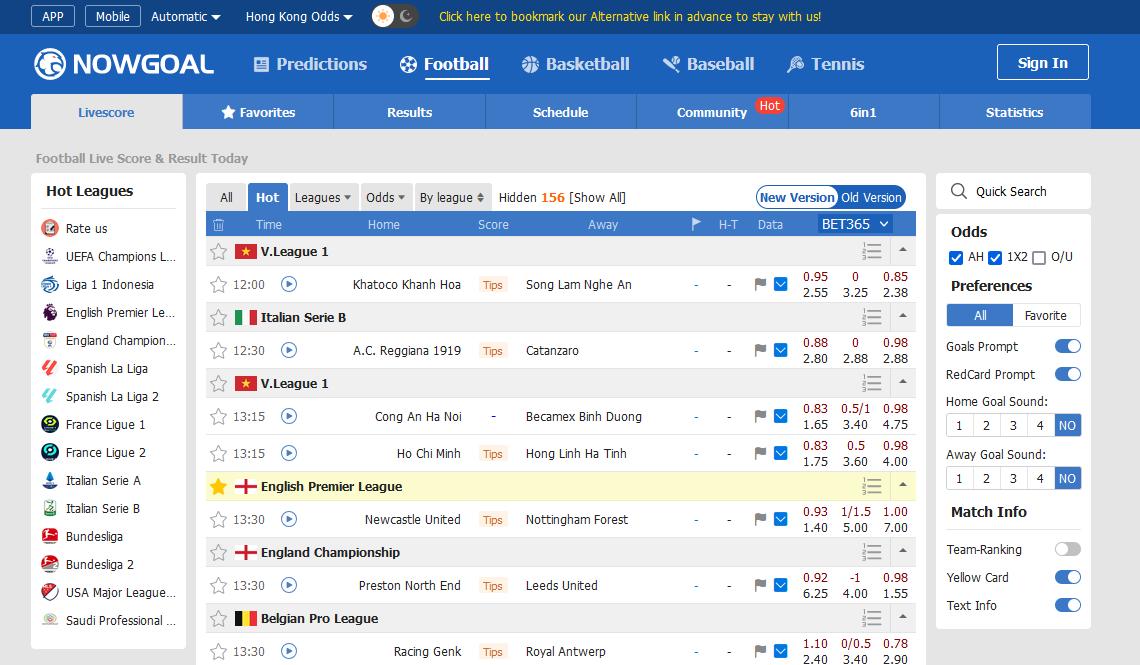Open the Leagues filter dropdown
The height and width of the screenshot is (665, 1140).
[x=323, y=197]
